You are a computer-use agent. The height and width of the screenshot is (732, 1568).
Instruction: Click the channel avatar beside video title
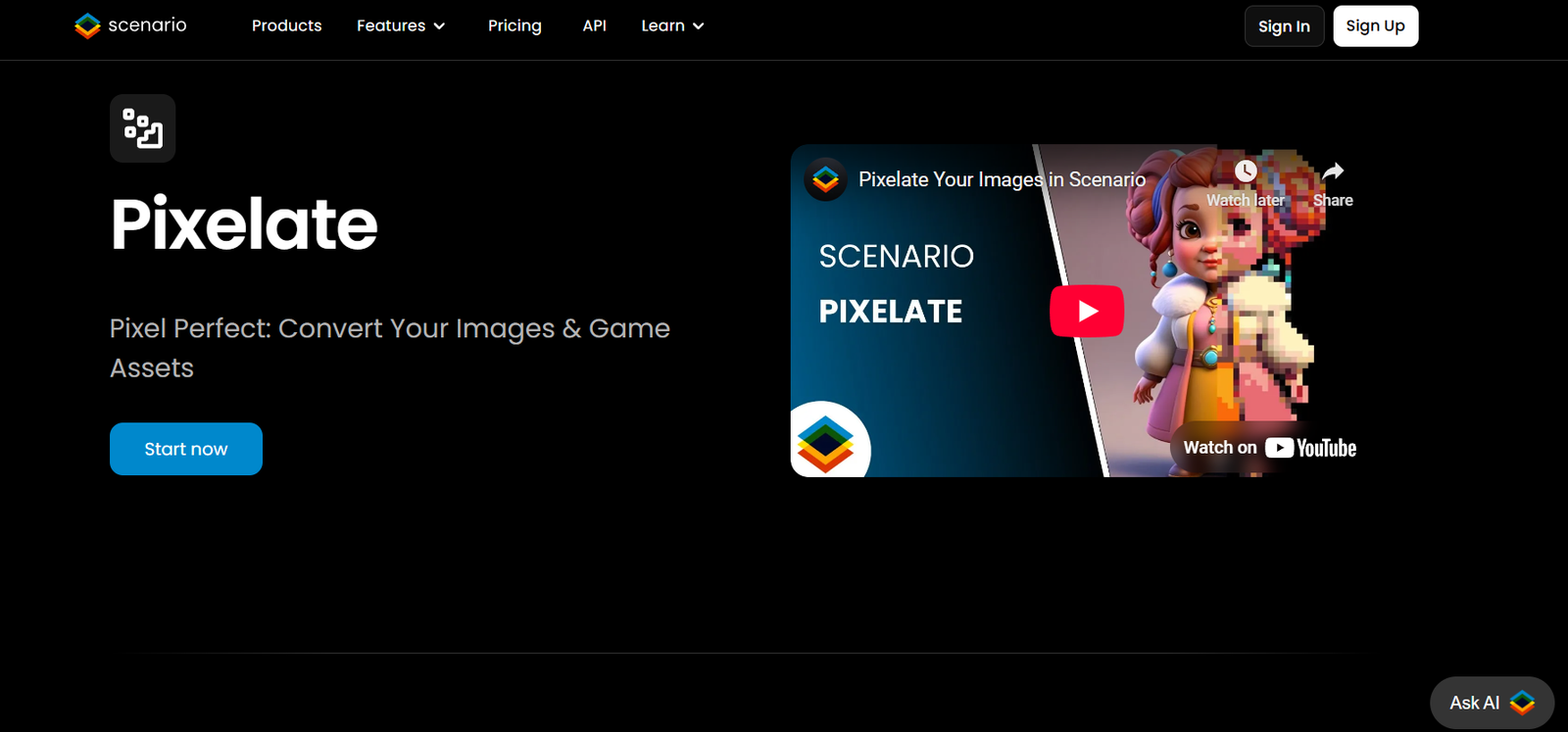(x=825, y=179)
